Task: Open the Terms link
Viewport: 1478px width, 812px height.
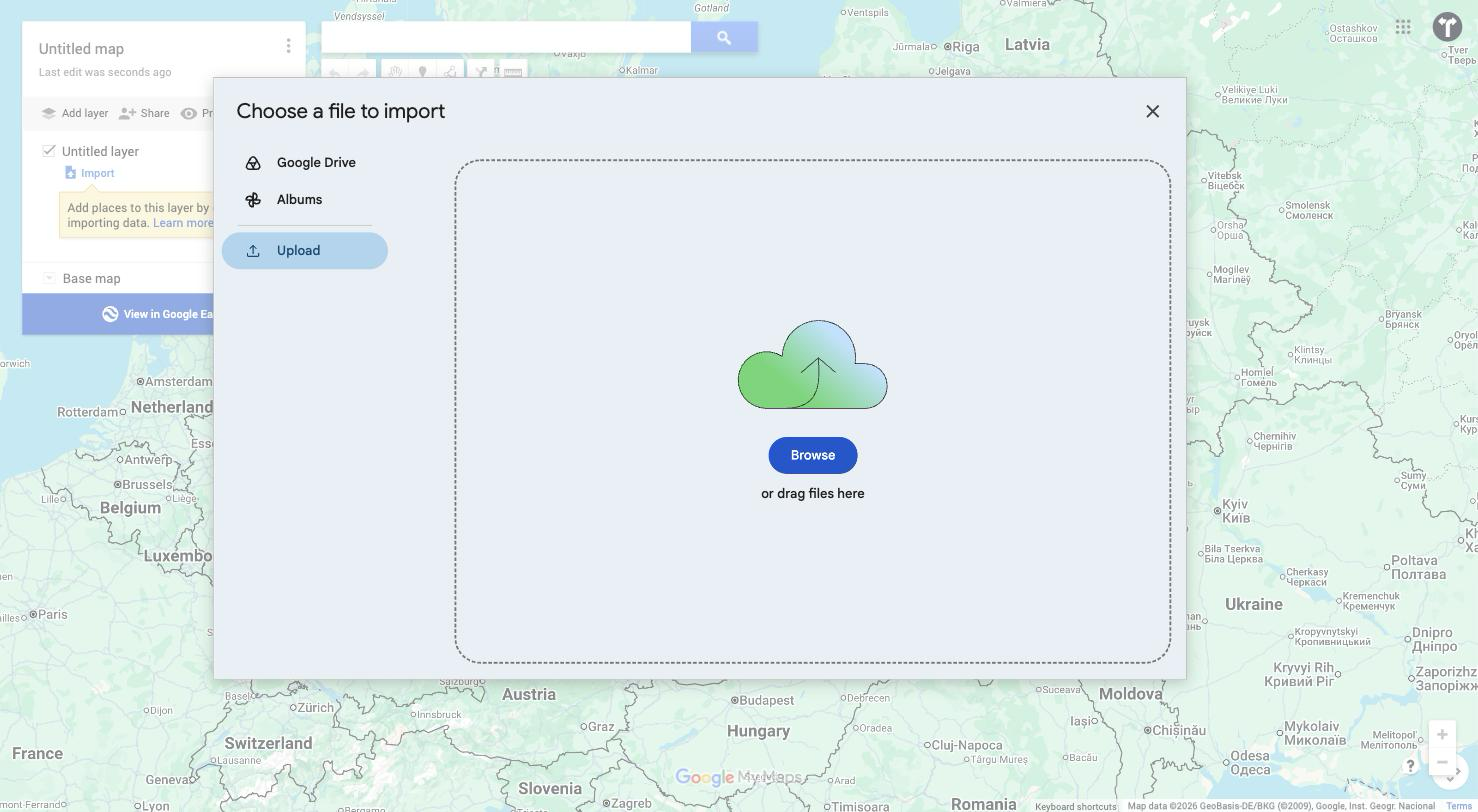Action: coord(1459,806)
